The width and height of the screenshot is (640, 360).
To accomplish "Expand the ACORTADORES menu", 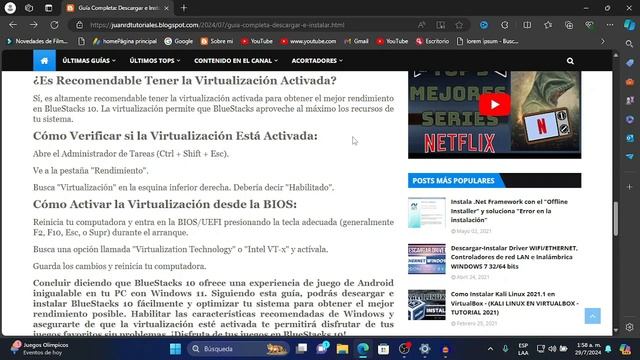I will point(317,60).
